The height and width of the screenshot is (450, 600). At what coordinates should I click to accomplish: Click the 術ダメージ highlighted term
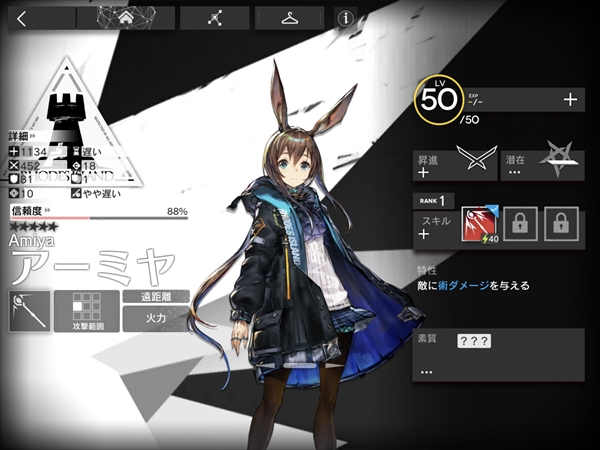(463, 285)
